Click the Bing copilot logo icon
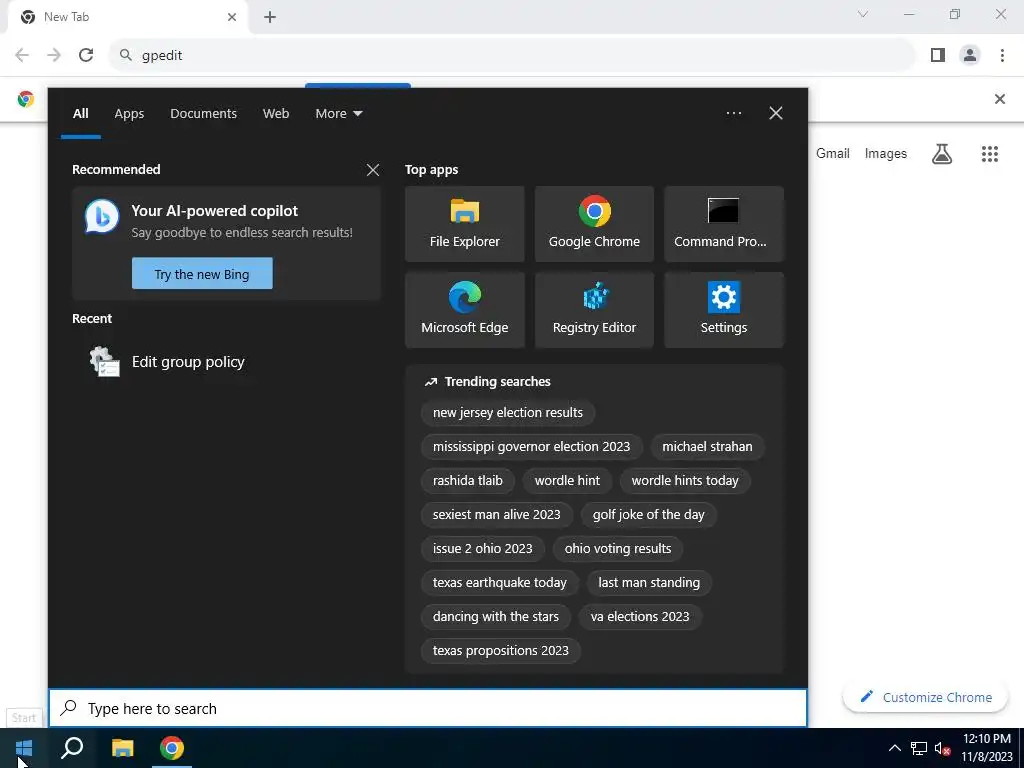The image size is (1024, 768). 102,216
